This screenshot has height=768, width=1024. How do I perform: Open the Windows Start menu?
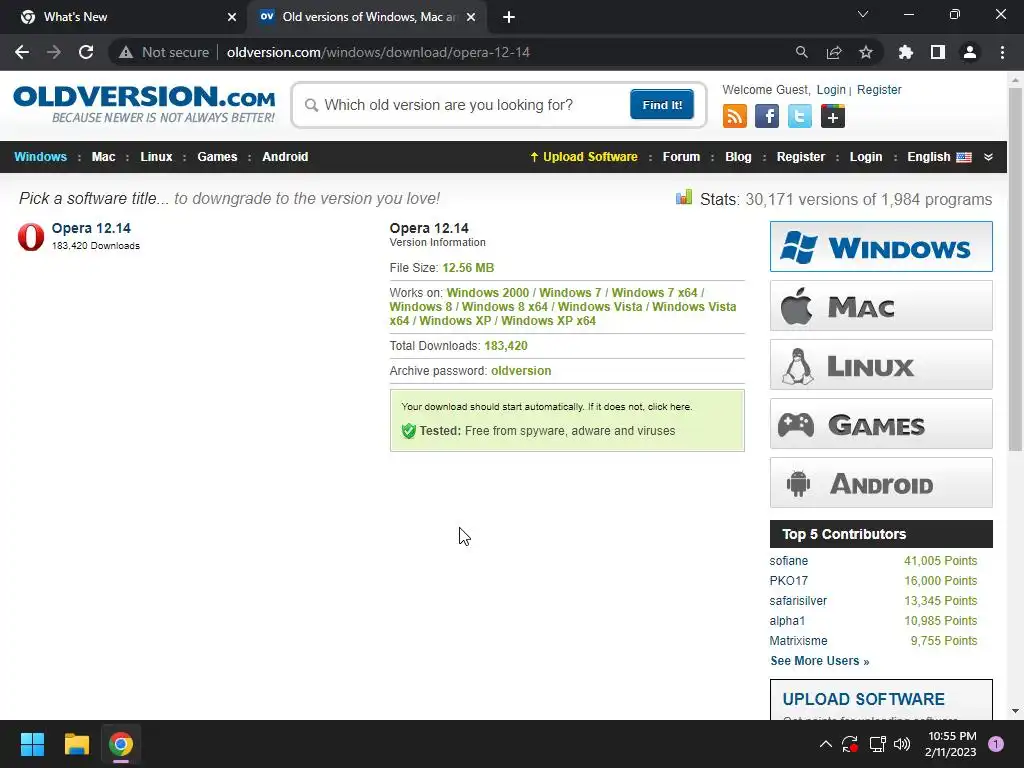point(32,744)
